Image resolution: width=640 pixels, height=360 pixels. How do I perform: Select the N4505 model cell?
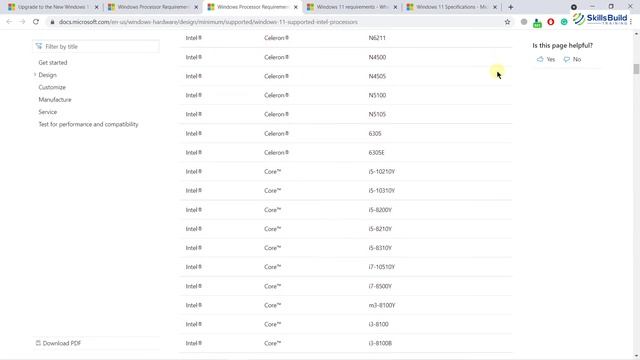click(377, 76)
